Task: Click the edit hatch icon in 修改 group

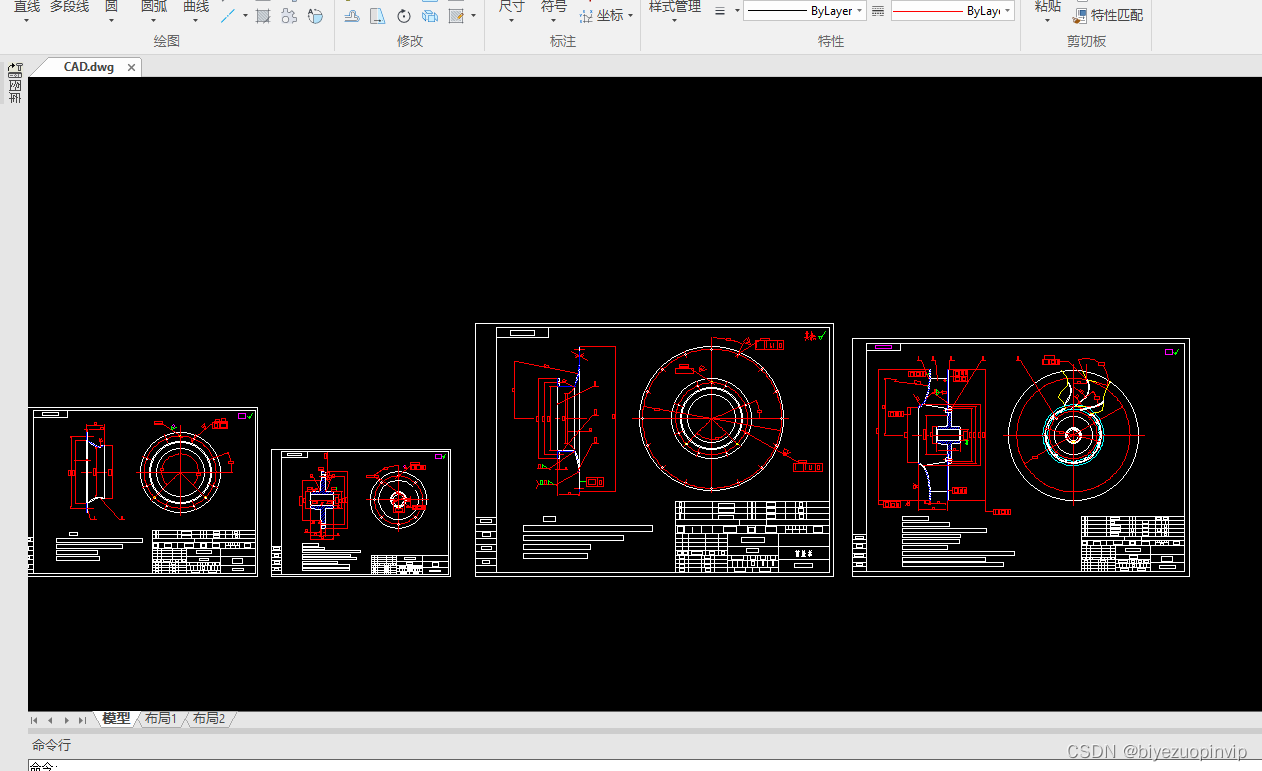Action: (456, 16)
